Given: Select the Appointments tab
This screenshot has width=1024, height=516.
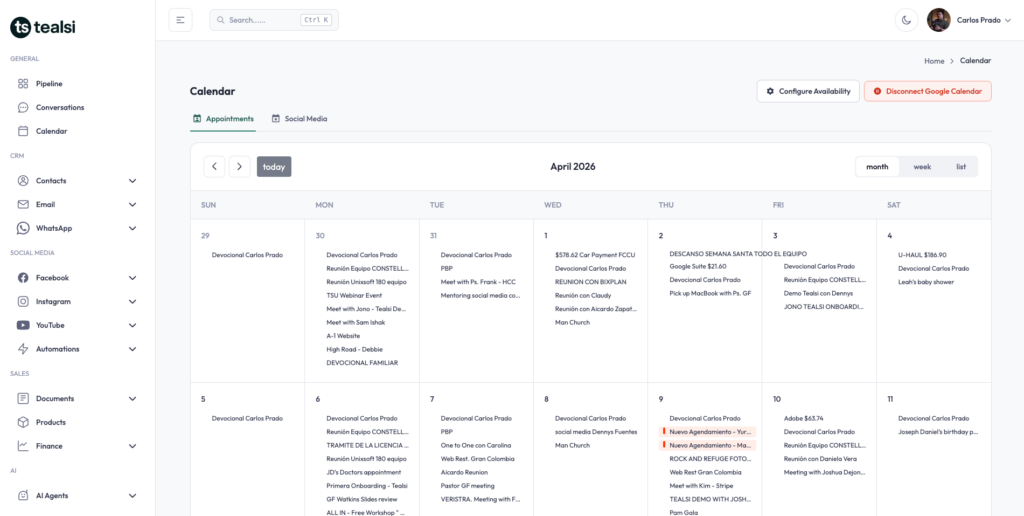Looking at the screenshot, I should (x=223, y=119).
